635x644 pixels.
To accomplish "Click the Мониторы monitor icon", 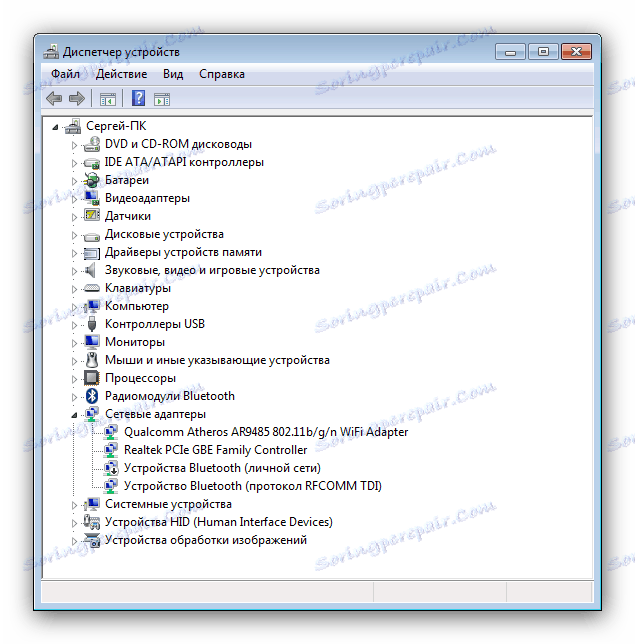I will click(x=92, y=342).
